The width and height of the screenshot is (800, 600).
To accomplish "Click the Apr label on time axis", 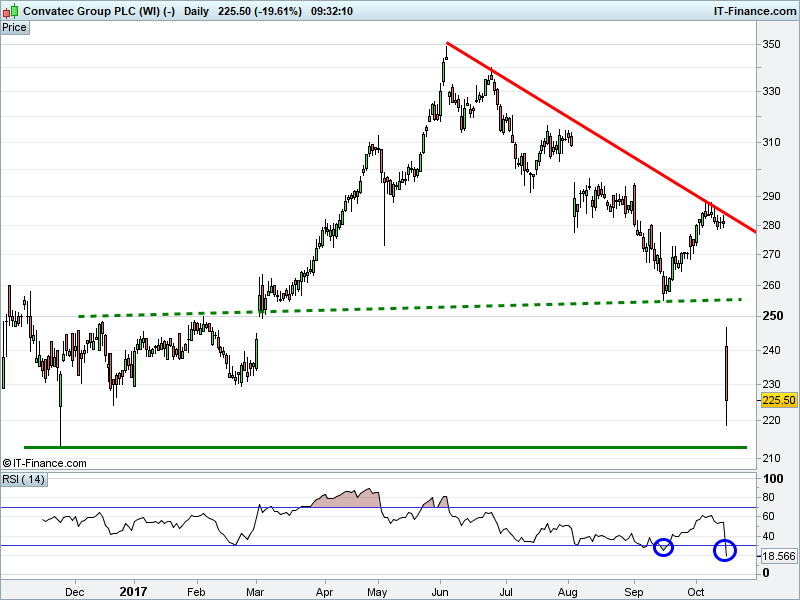I will (324, 592).
